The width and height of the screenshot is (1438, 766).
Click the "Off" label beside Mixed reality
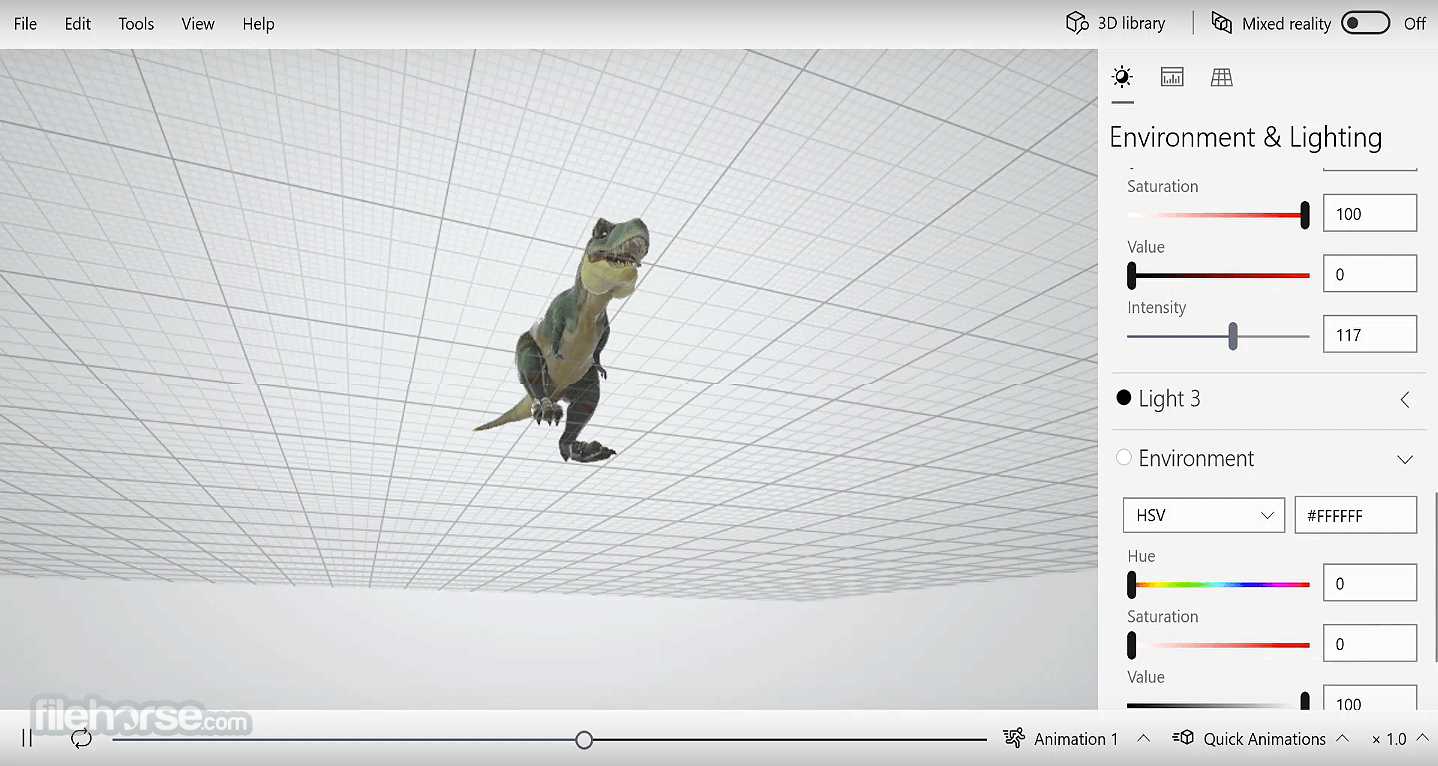[x=1415, y=24]
